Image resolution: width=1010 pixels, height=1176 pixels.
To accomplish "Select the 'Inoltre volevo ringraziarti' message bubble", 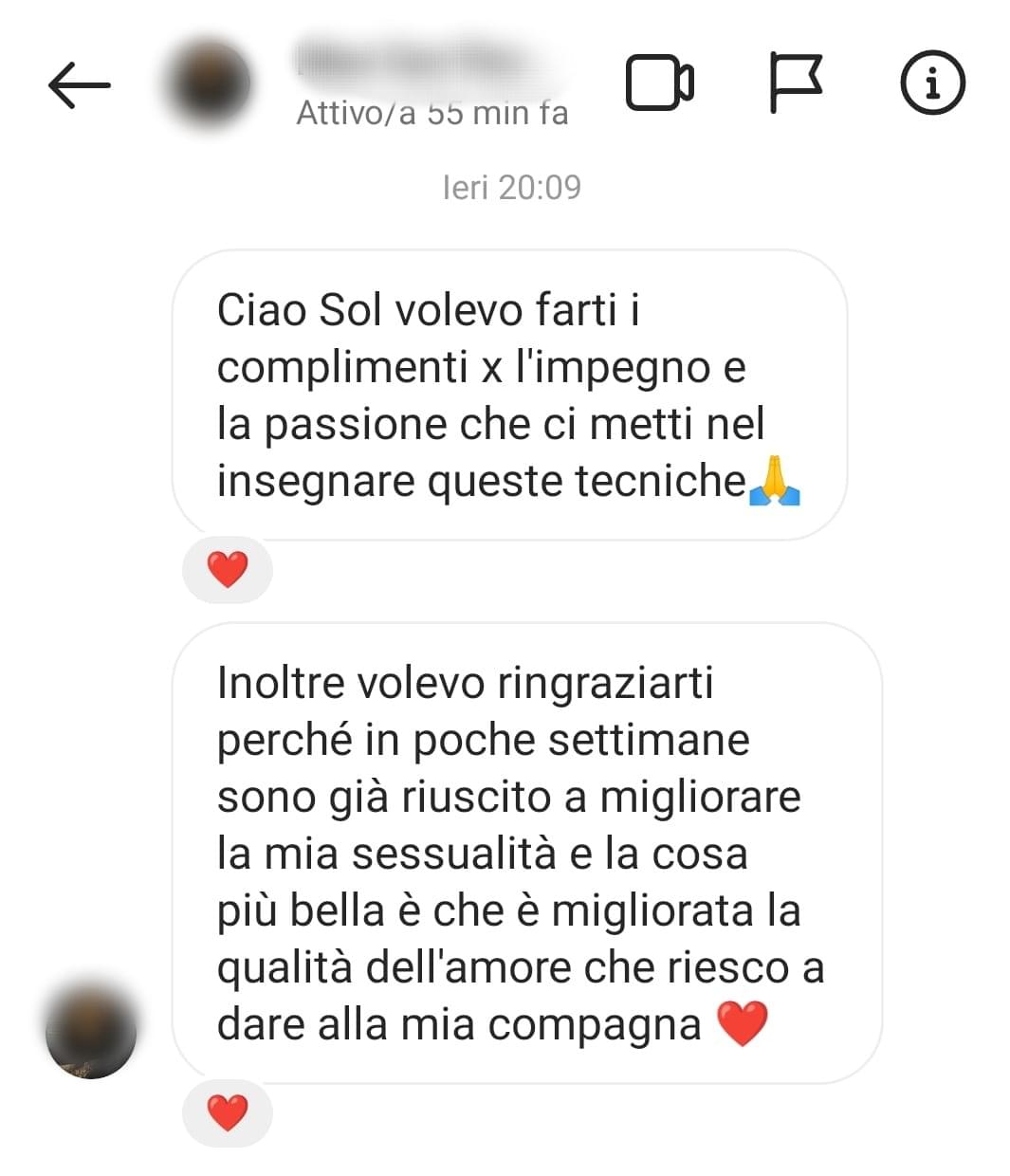I will 527,853.
